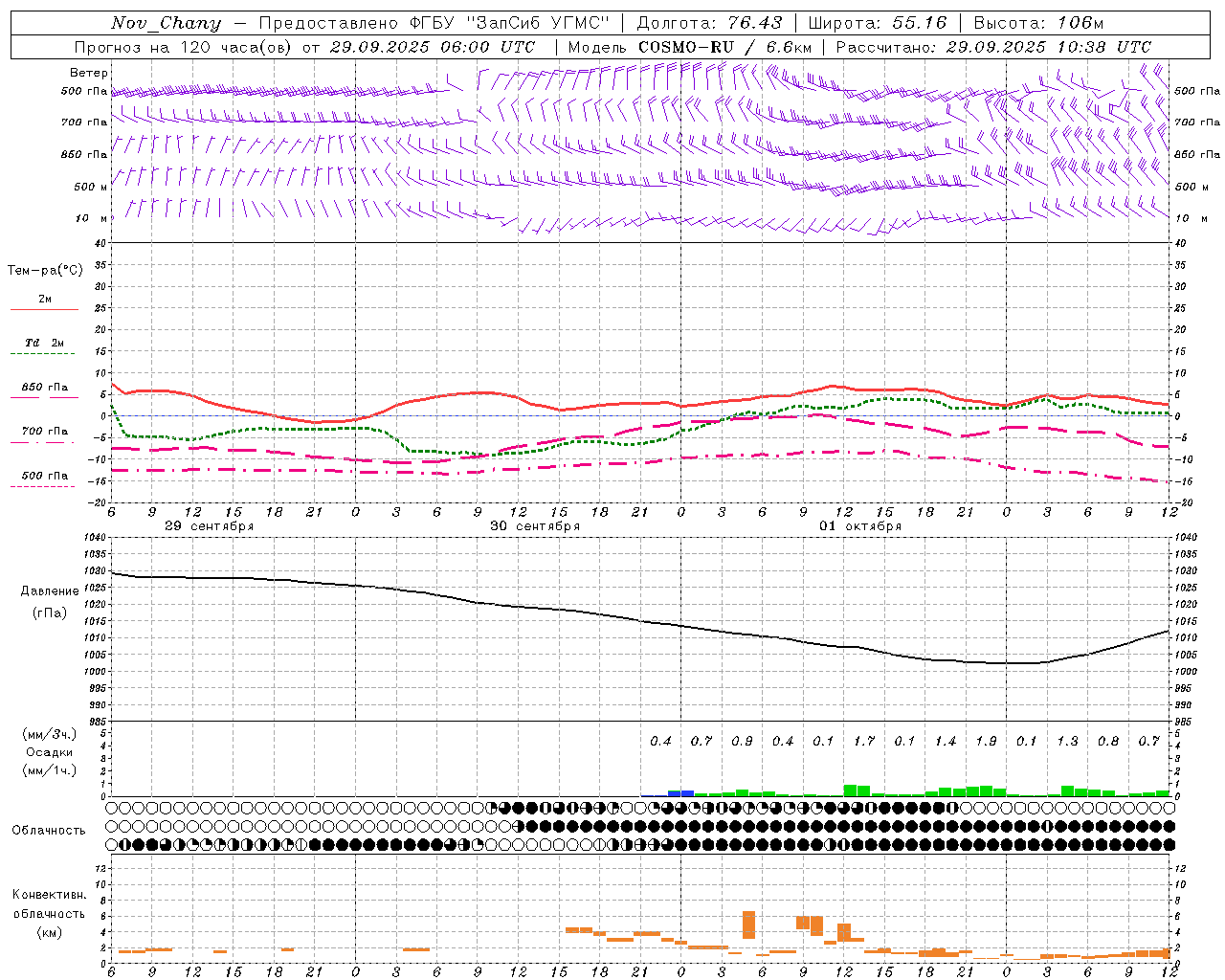Click the 1.4 three-hour precipitation value
1225x980 pixels.
(x=946, y=742)
